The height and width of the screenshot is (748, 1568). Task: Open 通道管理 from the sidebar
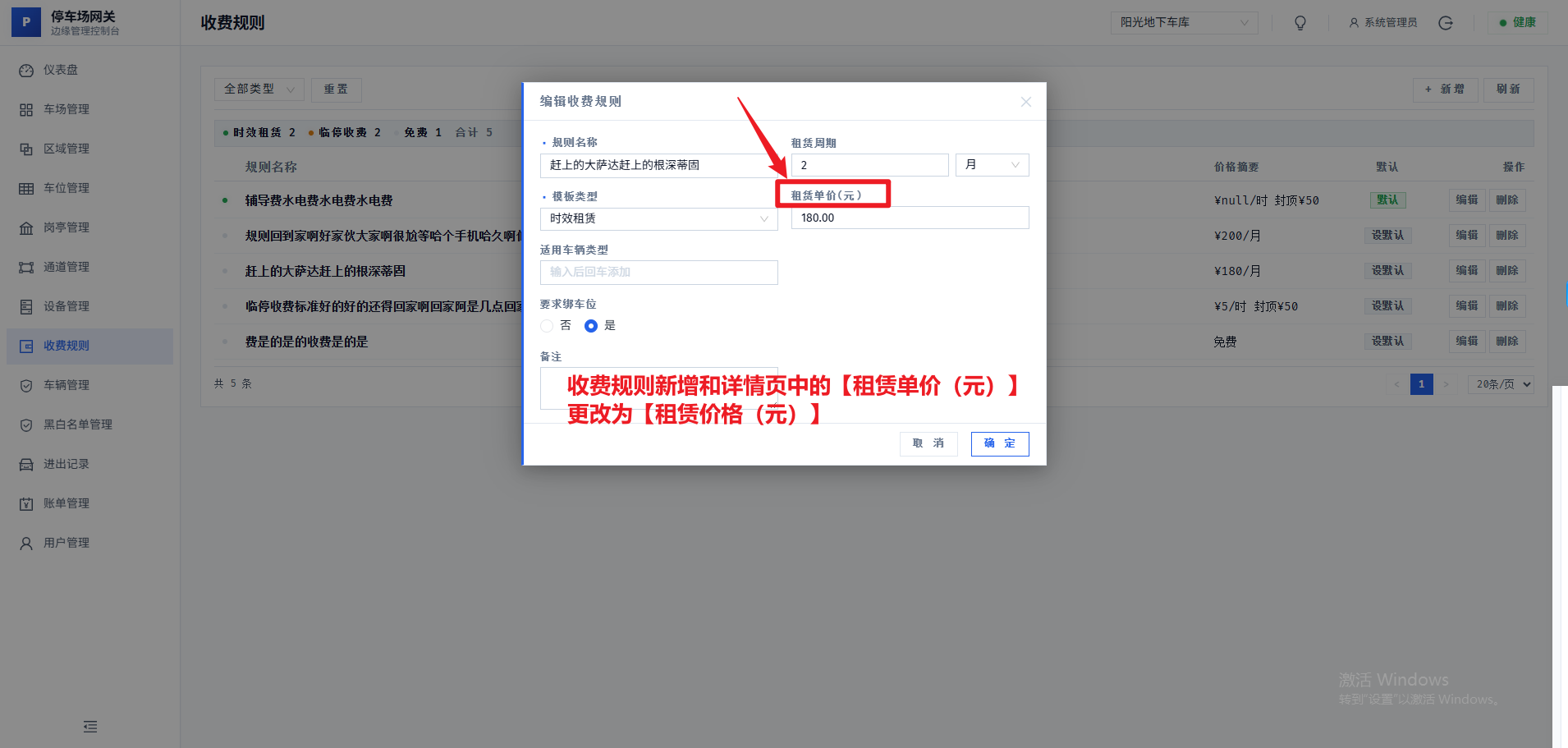tap(66, 266)
